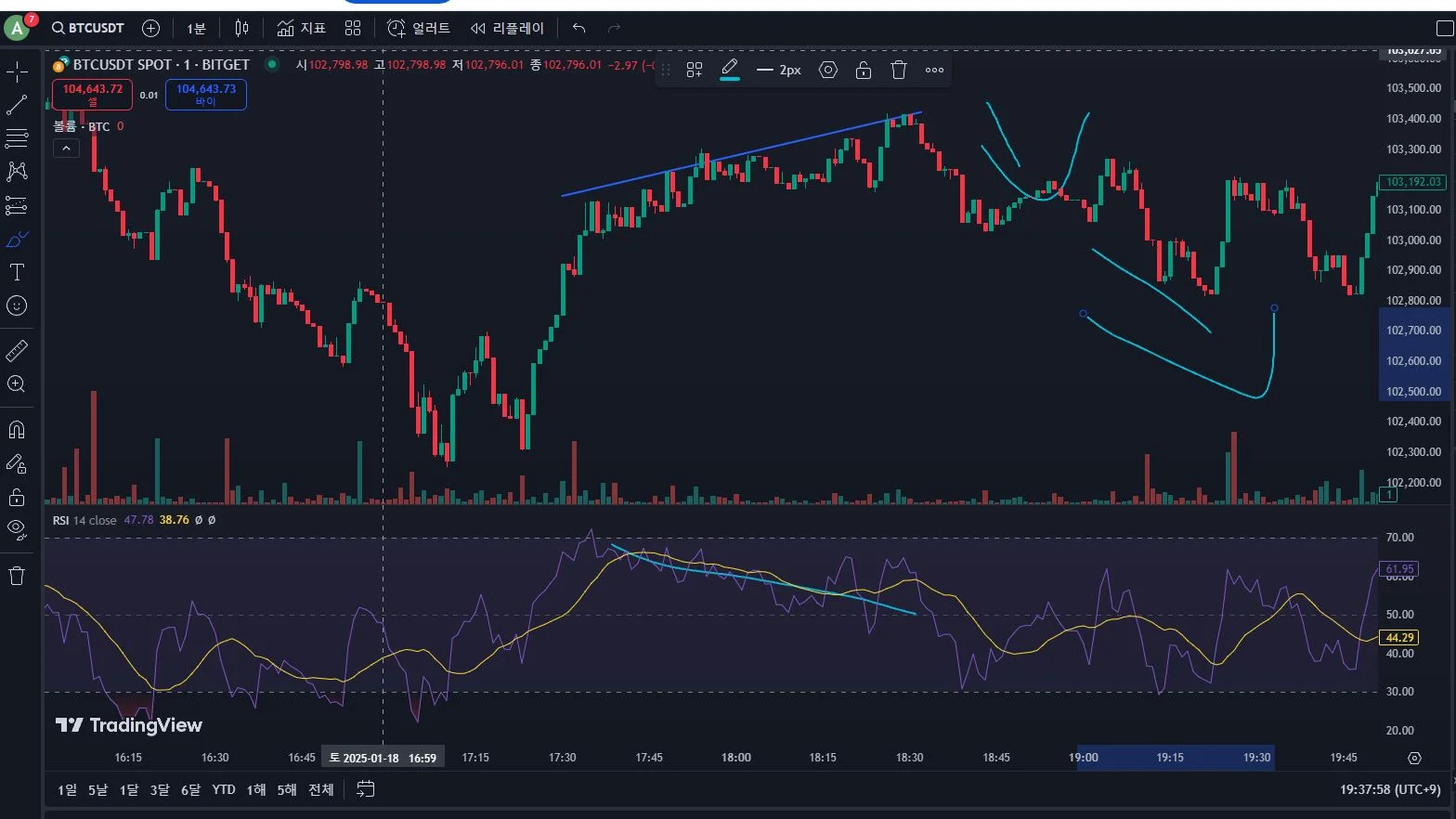Click the red sell button 104,643.72
The image size is (1456, 819).
point(93,94)
